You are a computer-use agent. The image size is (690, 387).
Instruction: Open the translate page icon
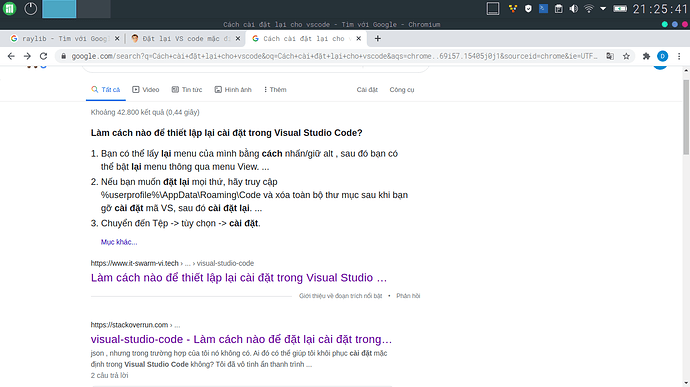pyautogui.click(x=610, y=56)
